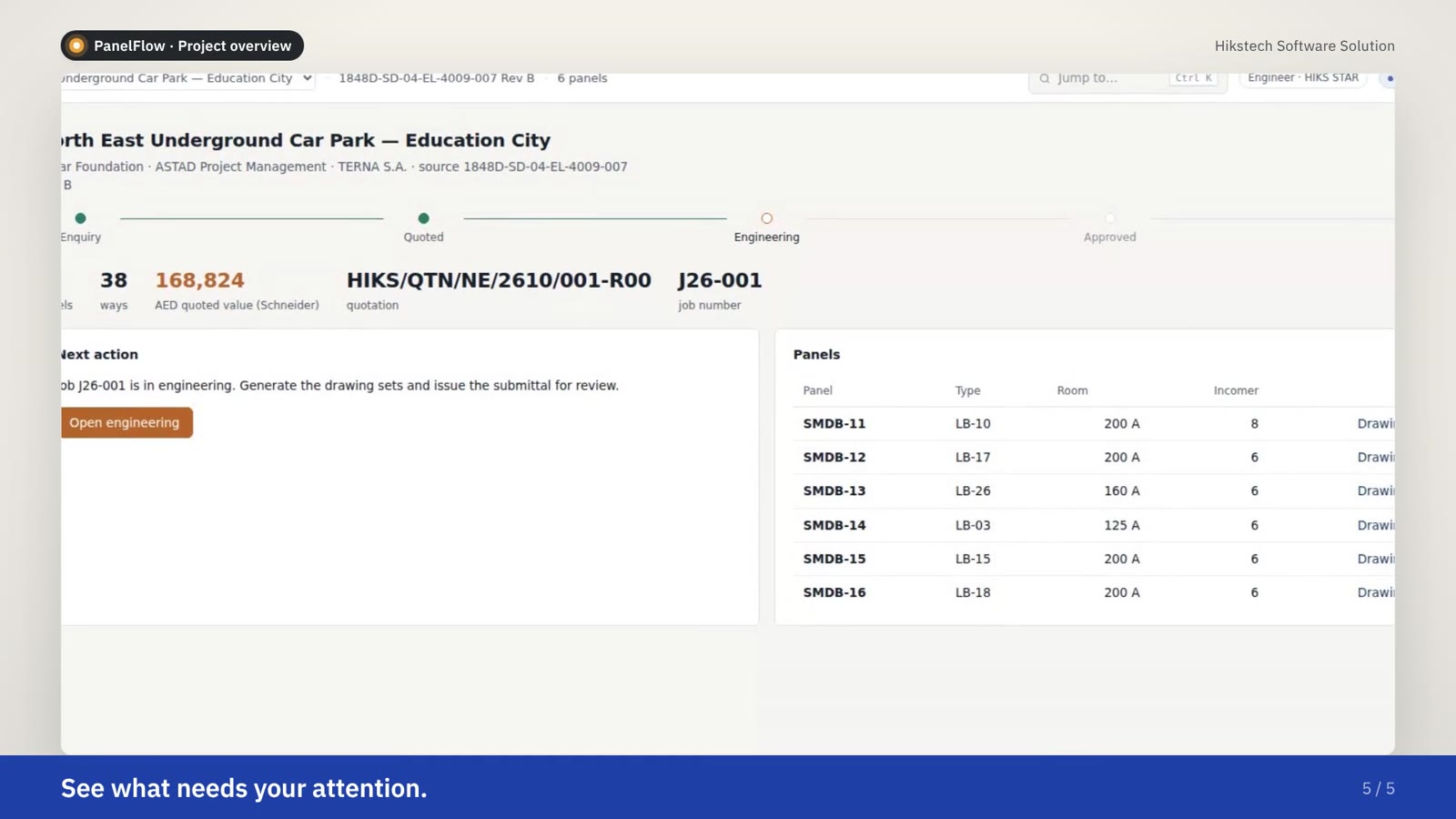Click the project title Underground Car Park heading
The height and width of the screenshot is (819, 1456).
pos(306,140)
